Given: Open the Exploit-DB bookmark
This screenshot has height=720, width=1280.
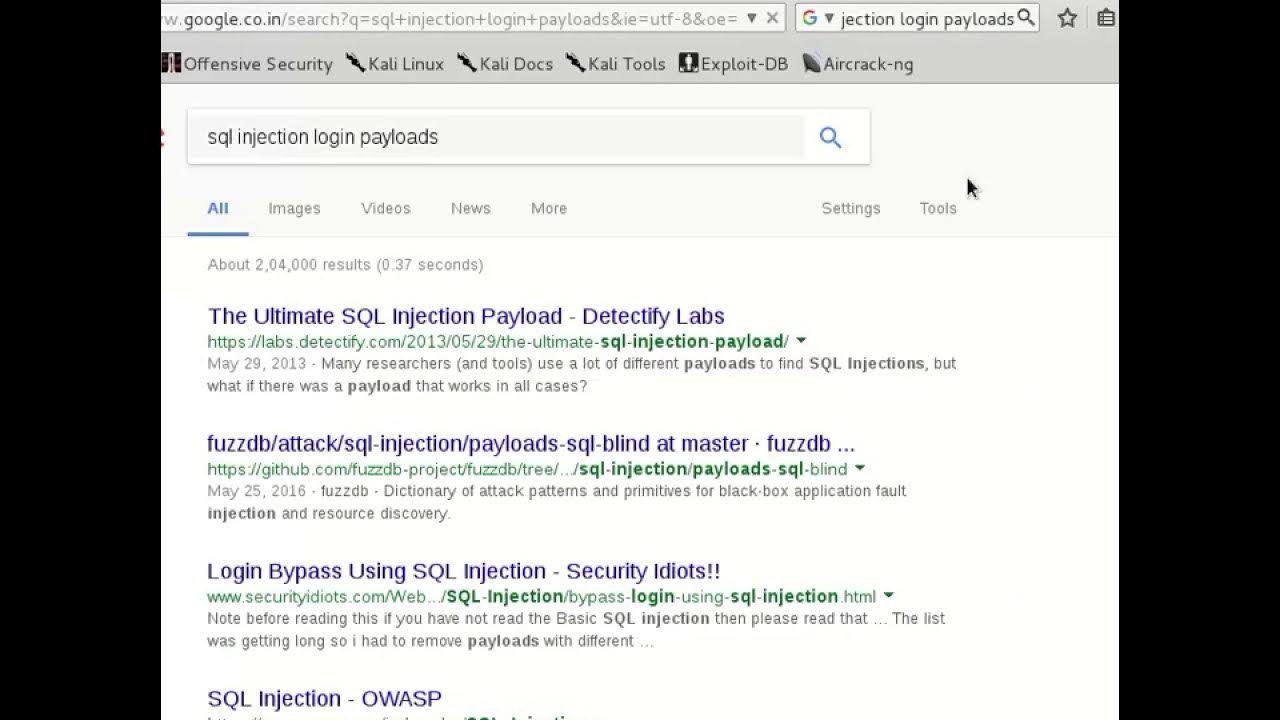Looking at the screenshot, I should (x=733, y=64).
